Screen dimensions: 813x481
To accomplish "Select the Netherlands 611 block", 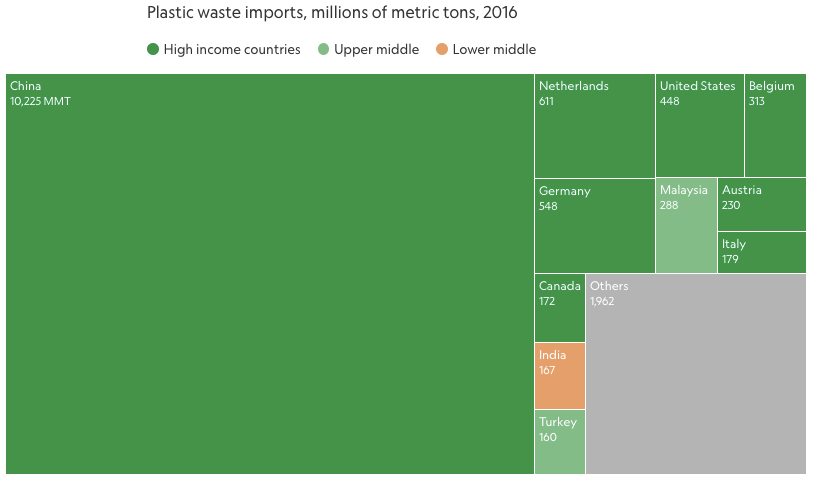I will point(595,126).
